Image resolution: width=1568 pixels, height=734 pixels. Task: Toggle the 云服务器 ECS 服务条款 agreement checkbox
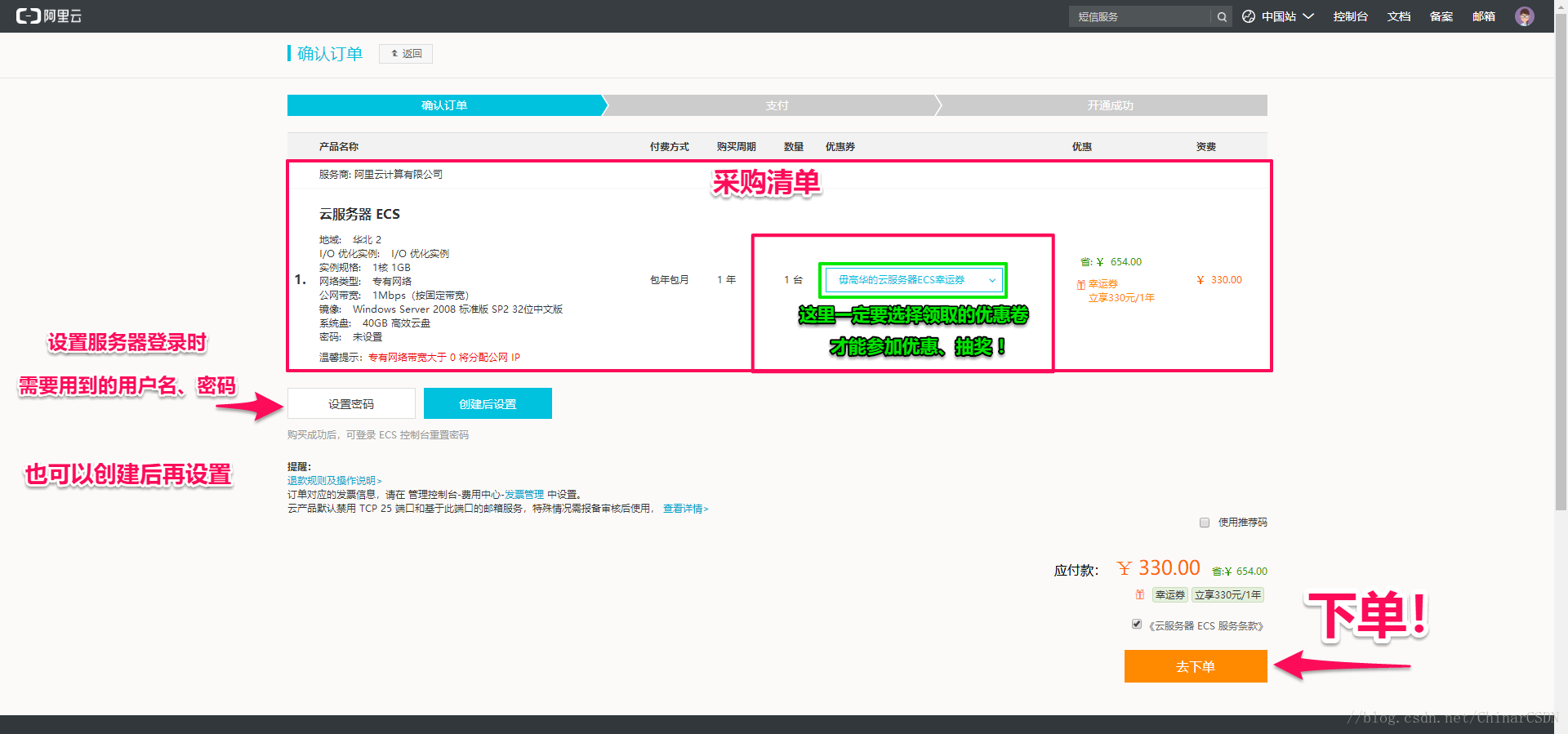click(x=1137, y=625)
